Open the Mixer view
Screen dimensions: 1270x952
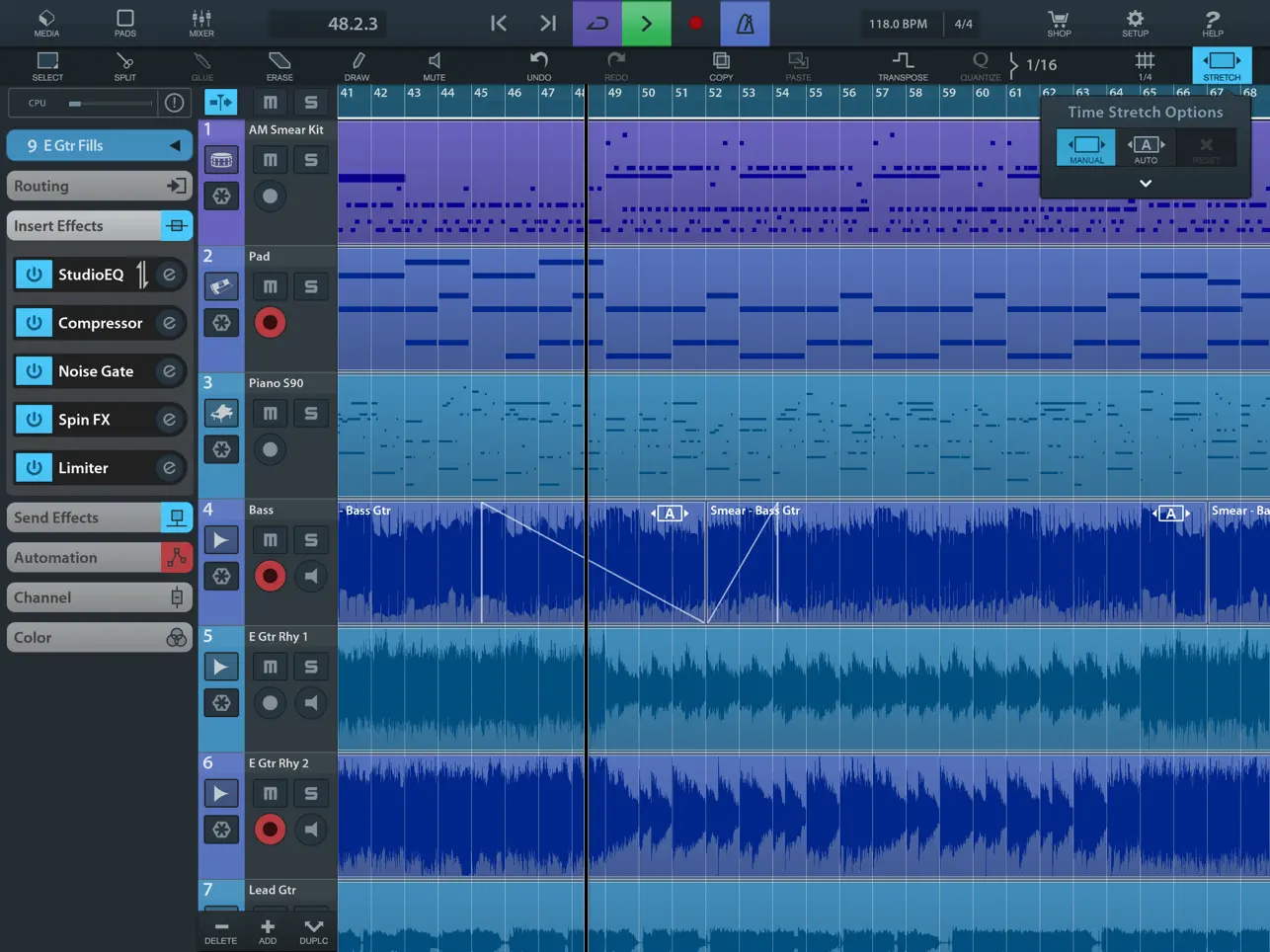(201, 23)
